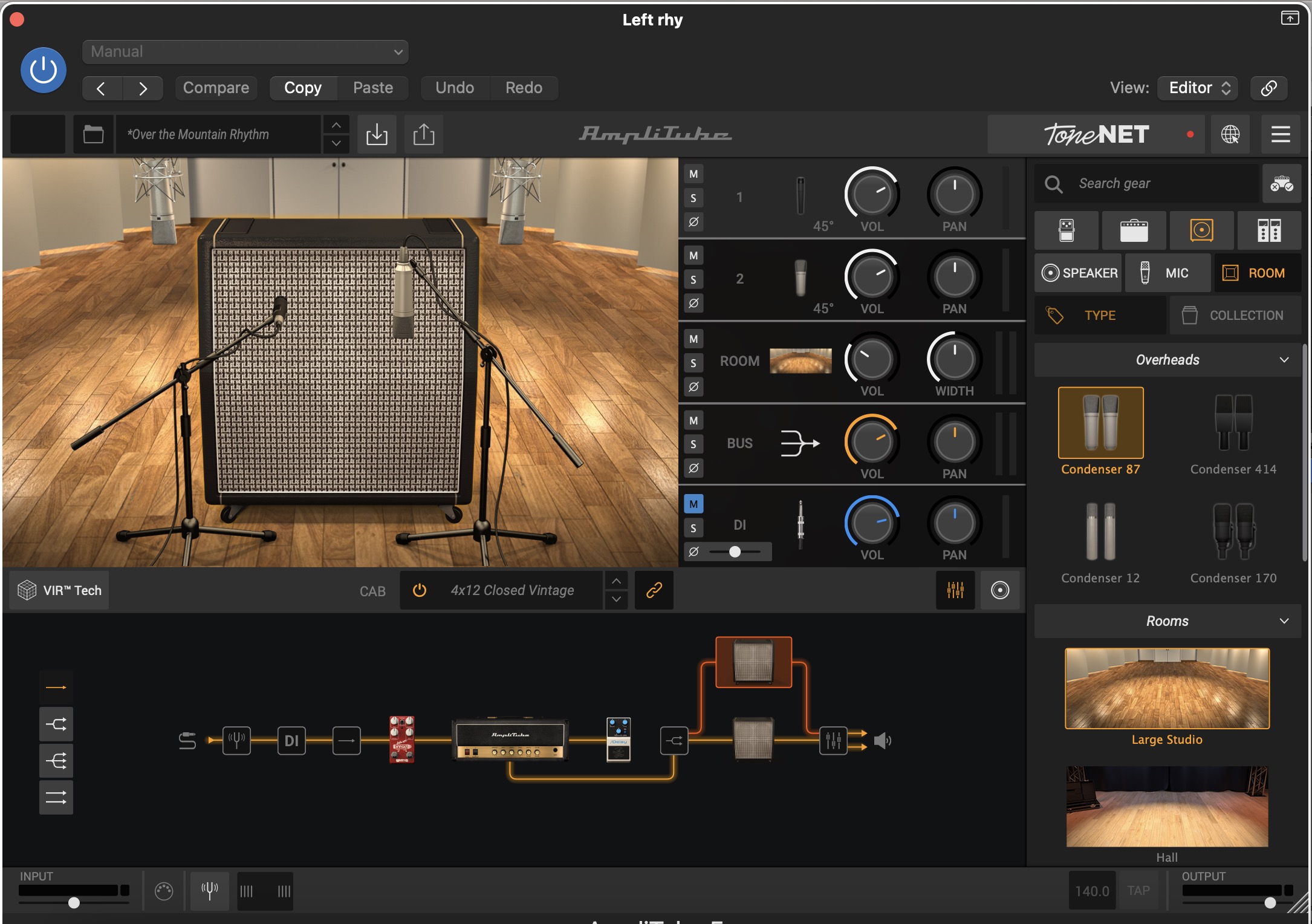Viewport: 1312px width, 924px height.
Task: Mute the ROOM channel
Action: pos(693,339)
